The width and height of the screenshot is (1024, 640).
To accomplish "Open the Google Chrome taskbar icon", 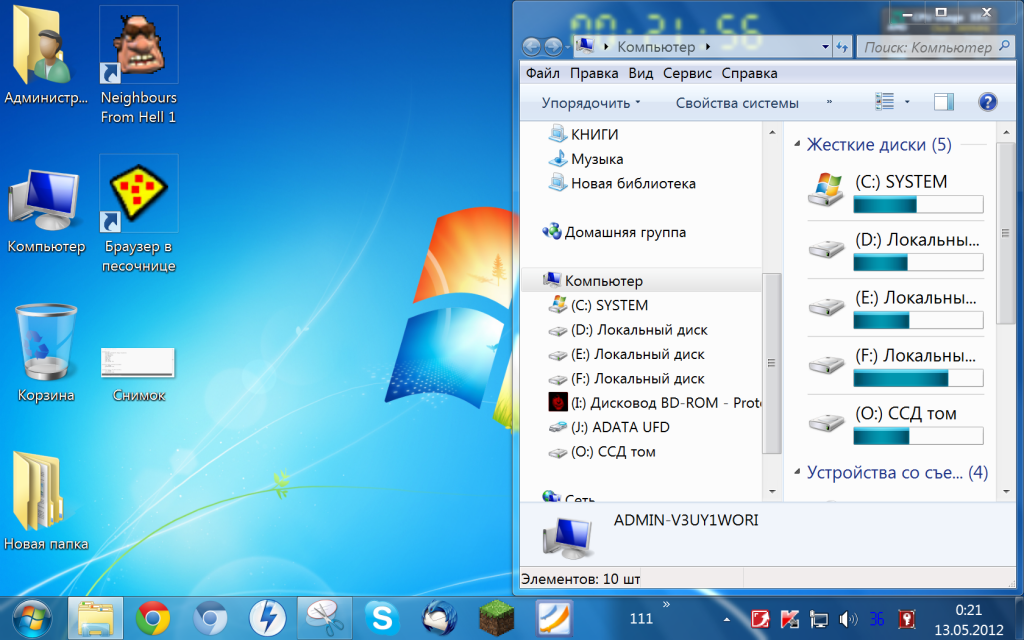I will click(x=153, y=618).
